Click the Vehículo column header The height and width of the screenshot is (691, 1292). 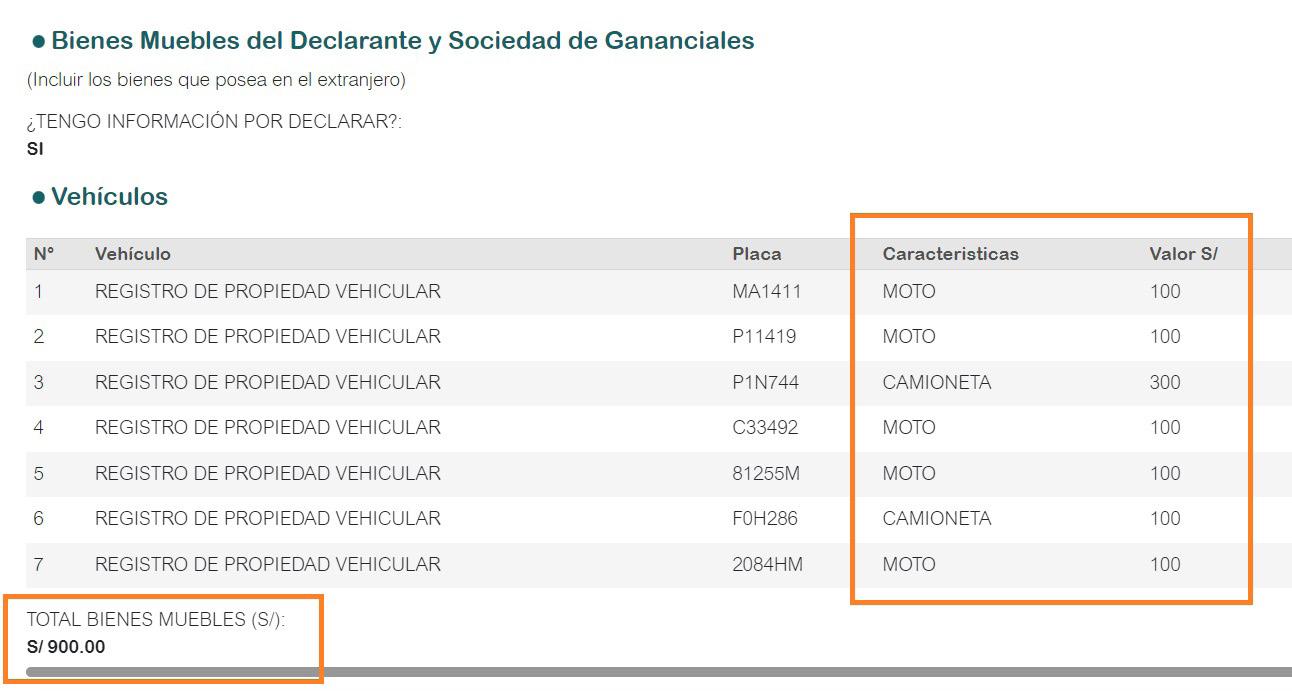133,254
